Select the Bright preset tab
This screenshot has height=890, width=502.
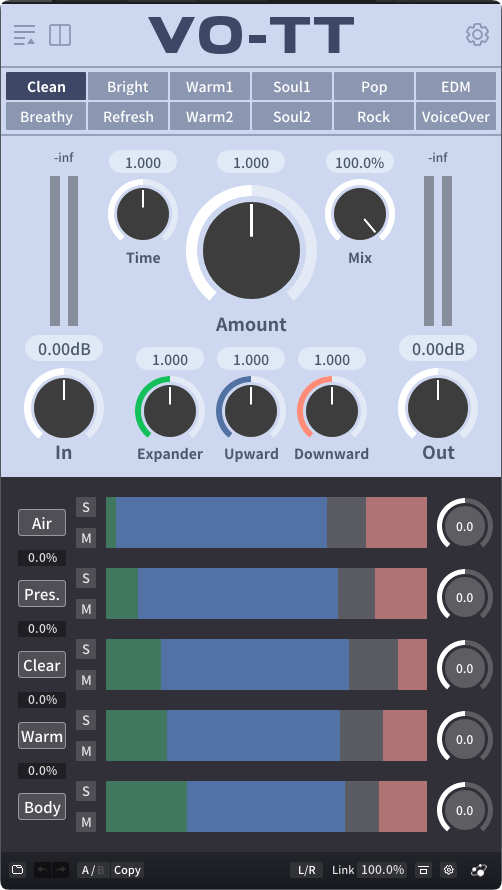tap(128, 86)
